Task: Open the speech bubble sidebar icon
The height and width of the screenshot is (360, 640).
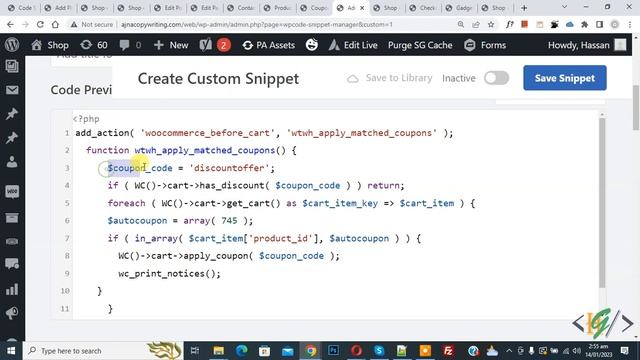Action: pos(12,264)
